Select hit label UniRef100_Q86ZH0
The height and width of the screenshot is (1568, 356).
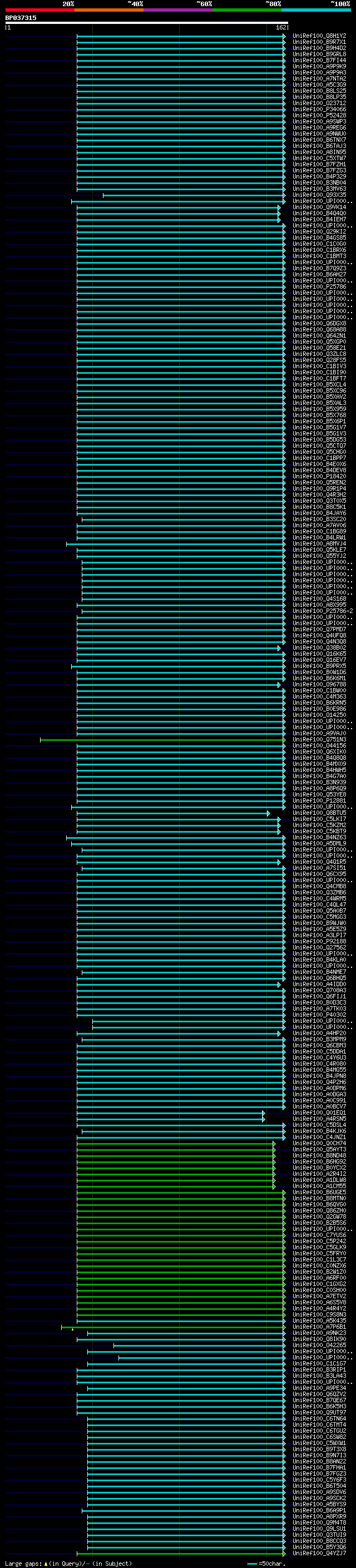(x=319, y=1210)
